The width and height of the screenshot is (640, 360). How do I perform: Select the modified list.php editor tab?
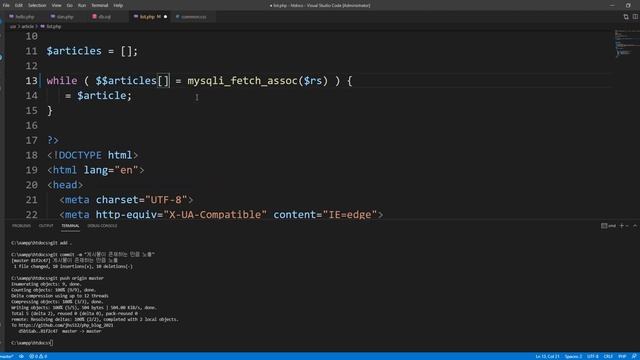[150, 17]
